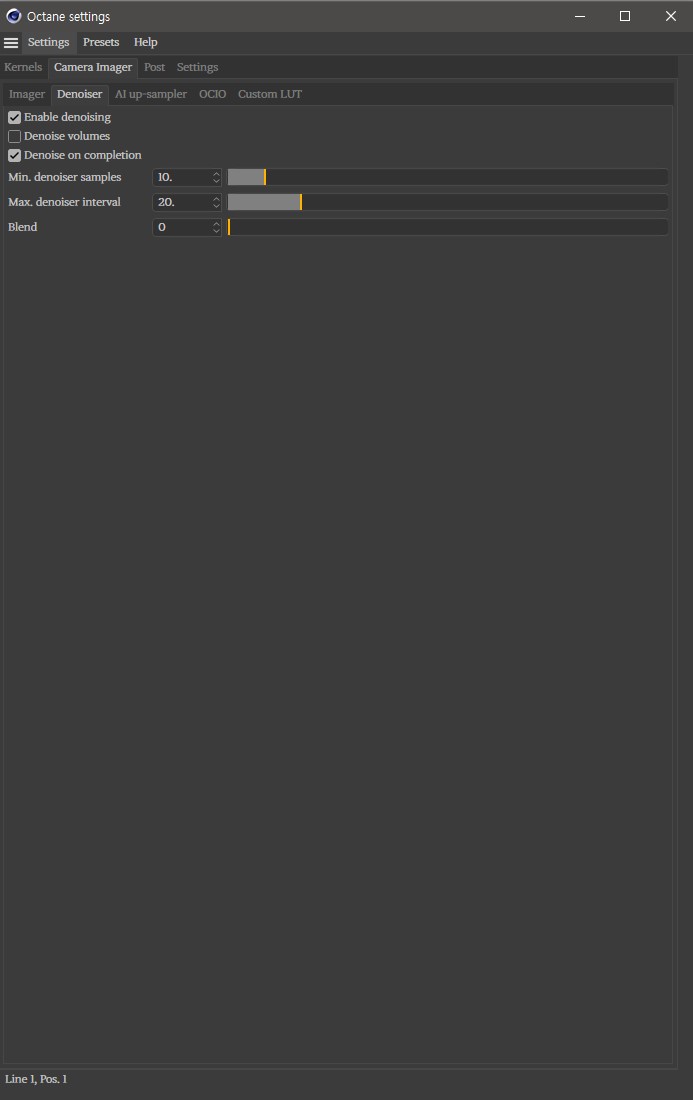Click the 'Line 1, Pos. 1' status text

(x=36, y=1079)
